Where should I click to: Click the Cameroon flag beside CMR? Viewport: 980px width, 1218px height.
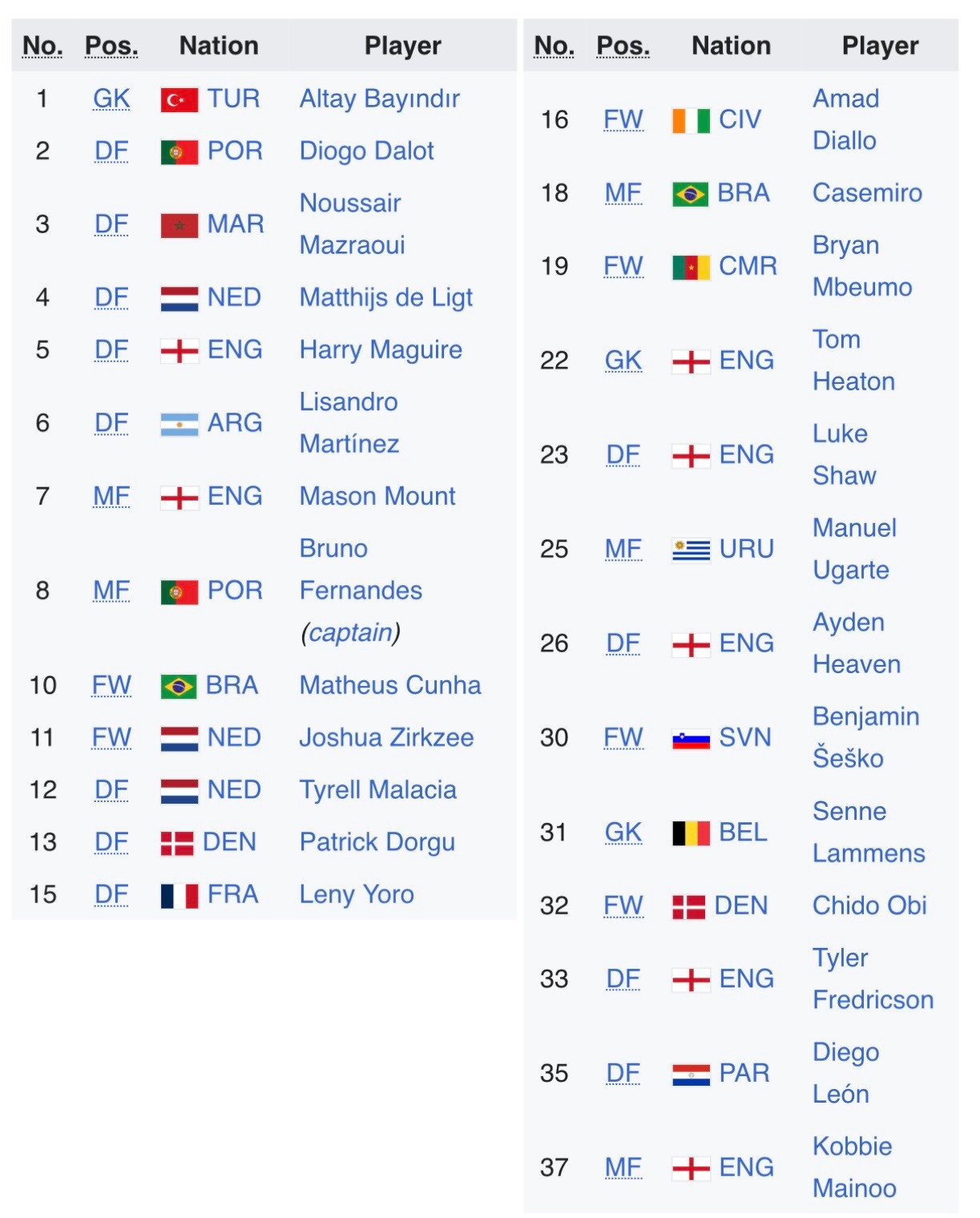tap(690, 267)
